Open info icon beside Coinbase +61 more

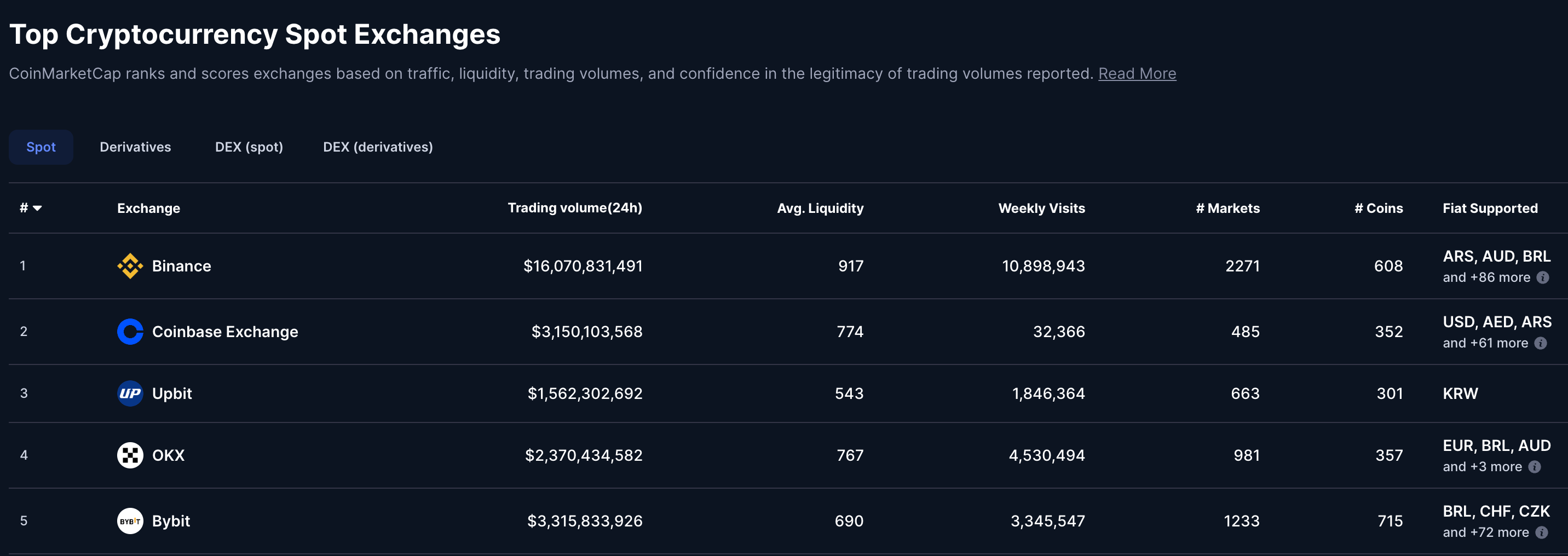click(x=1541, y=343)
